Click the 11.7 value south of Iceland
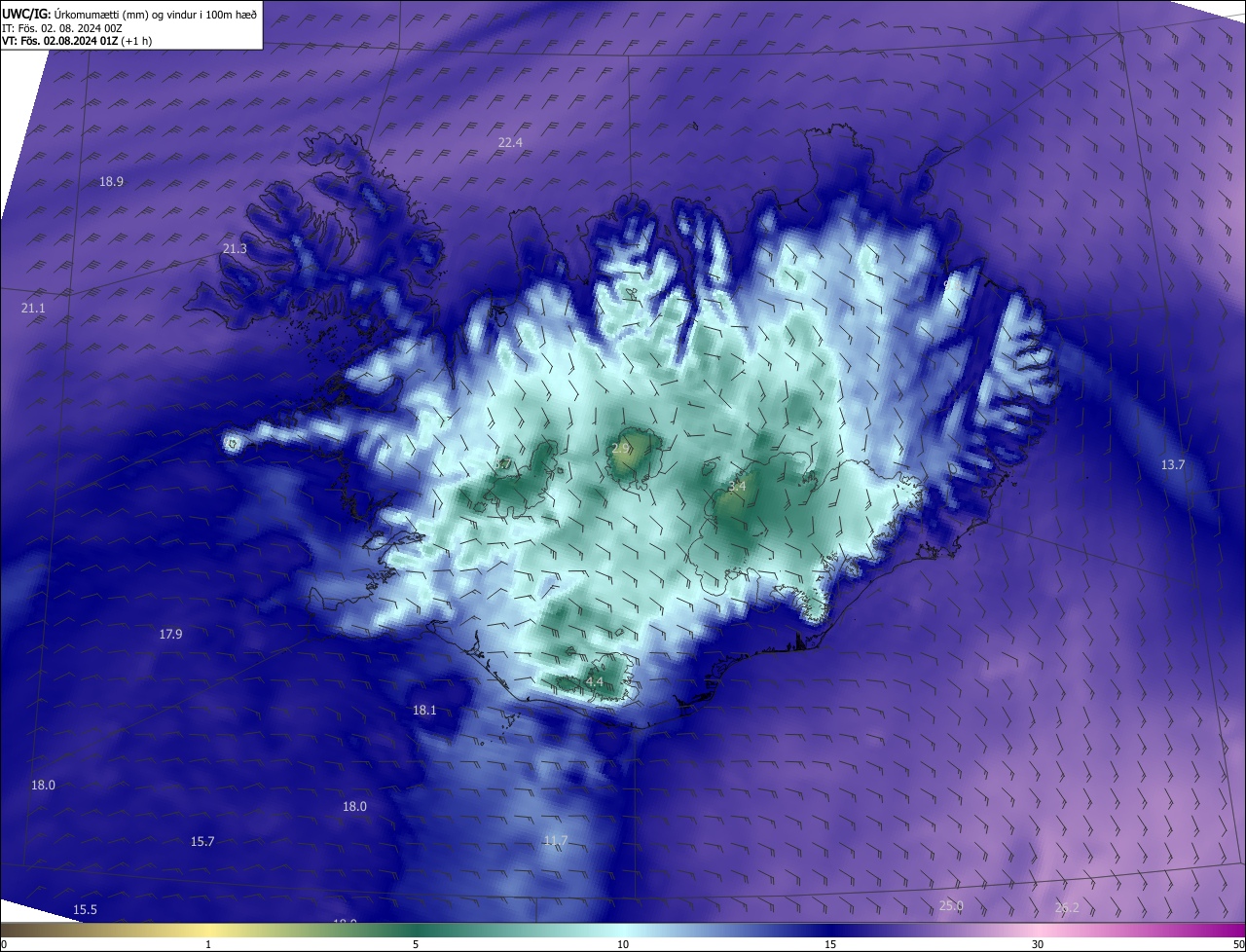The width and height of the screenshot is (1246, 952). click(x=556, y=840)
